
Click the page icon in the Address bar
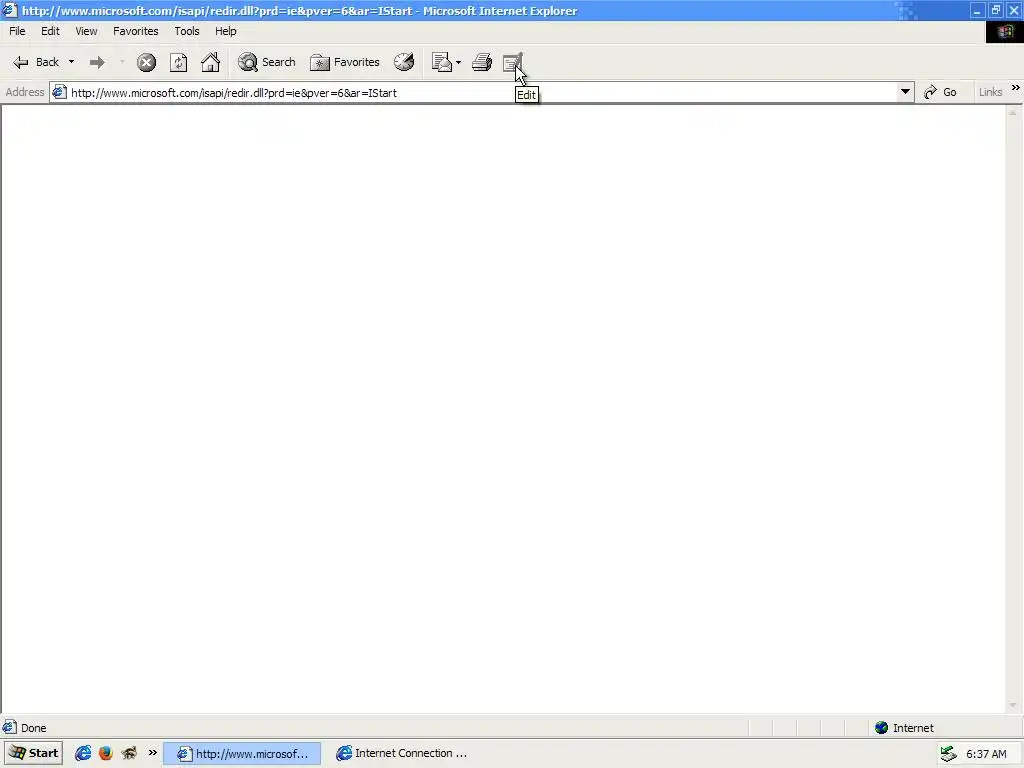tap(59, 92)
